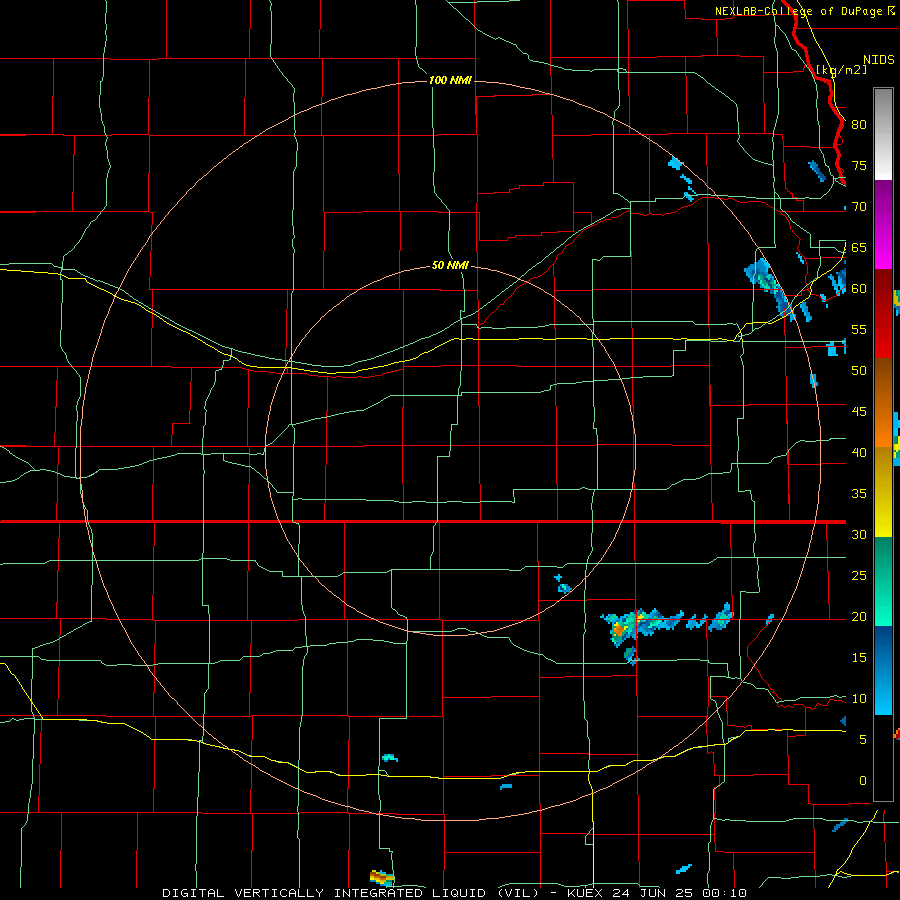Click the 15 value on the VIL scale
Screen dimensions: 900x900
pos(859,657)
